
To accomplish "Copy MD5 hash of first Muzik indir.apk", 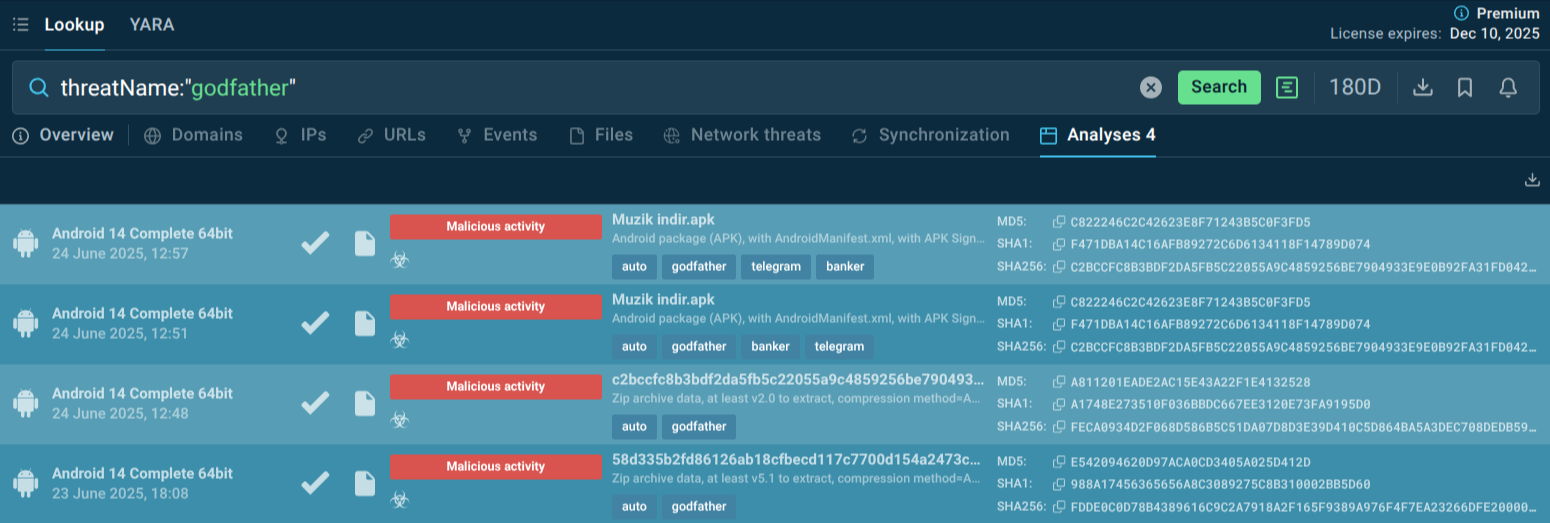I will [x=1059, y=222].
